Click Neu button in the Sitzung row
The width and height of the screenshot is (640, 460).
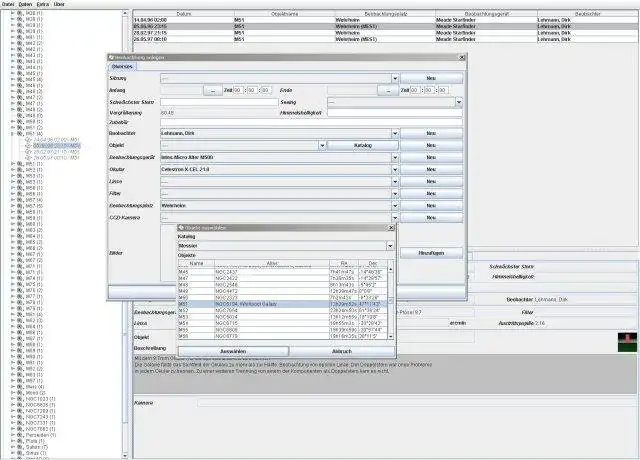click(x=431, y=78)
